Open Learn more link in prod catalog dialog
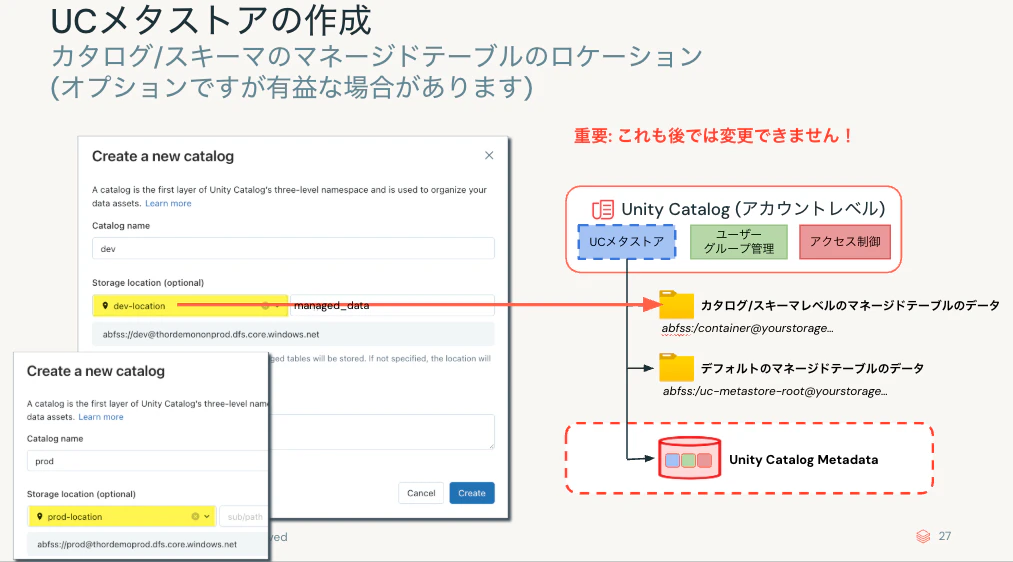The height and width of the screenshot is (562, 1013). tap(101, 417)
